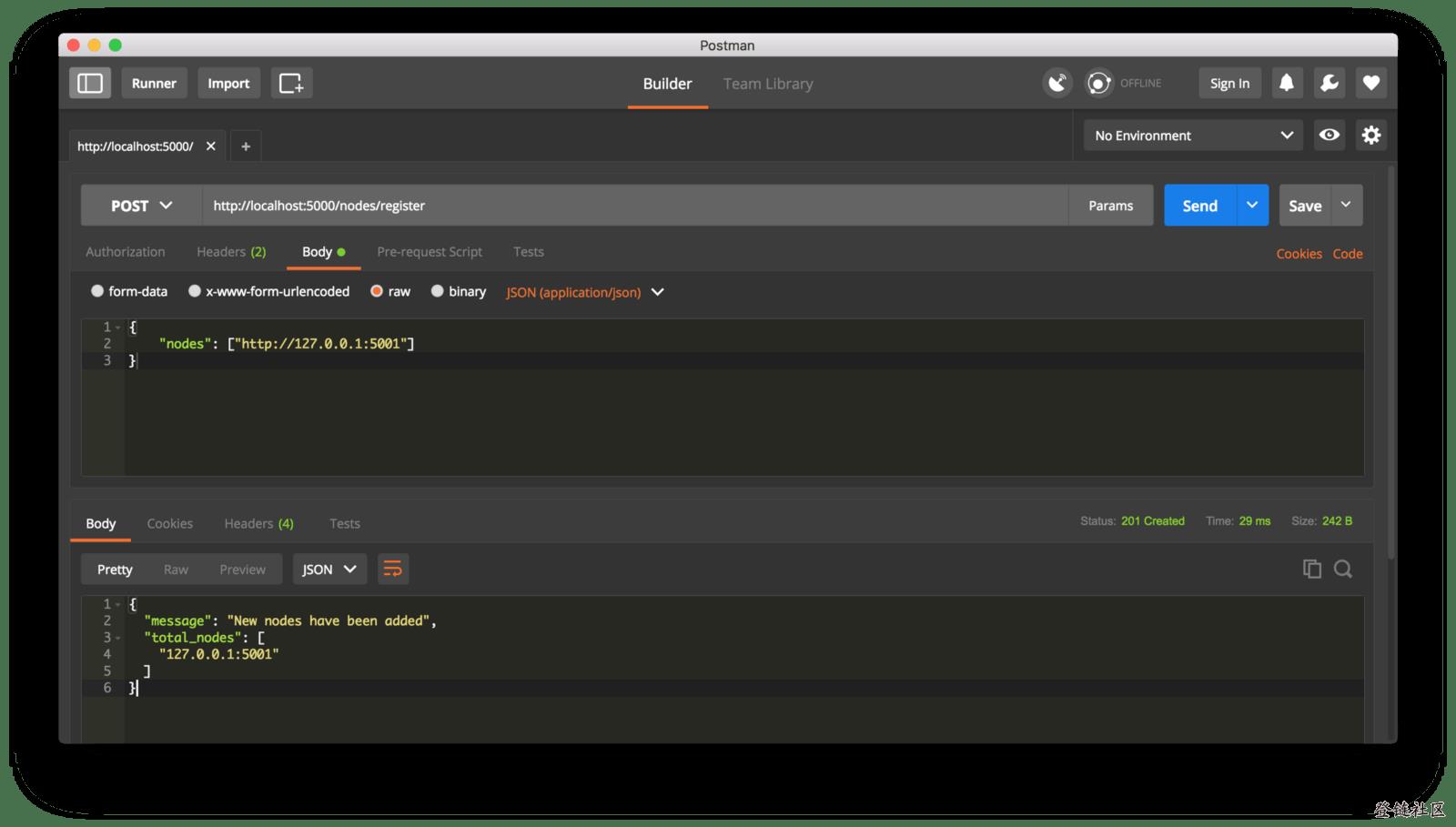Image resolution: width=1456 pixels, height=827 pixels.
Task: Select the response Body tab
Action: click(100, 523)
